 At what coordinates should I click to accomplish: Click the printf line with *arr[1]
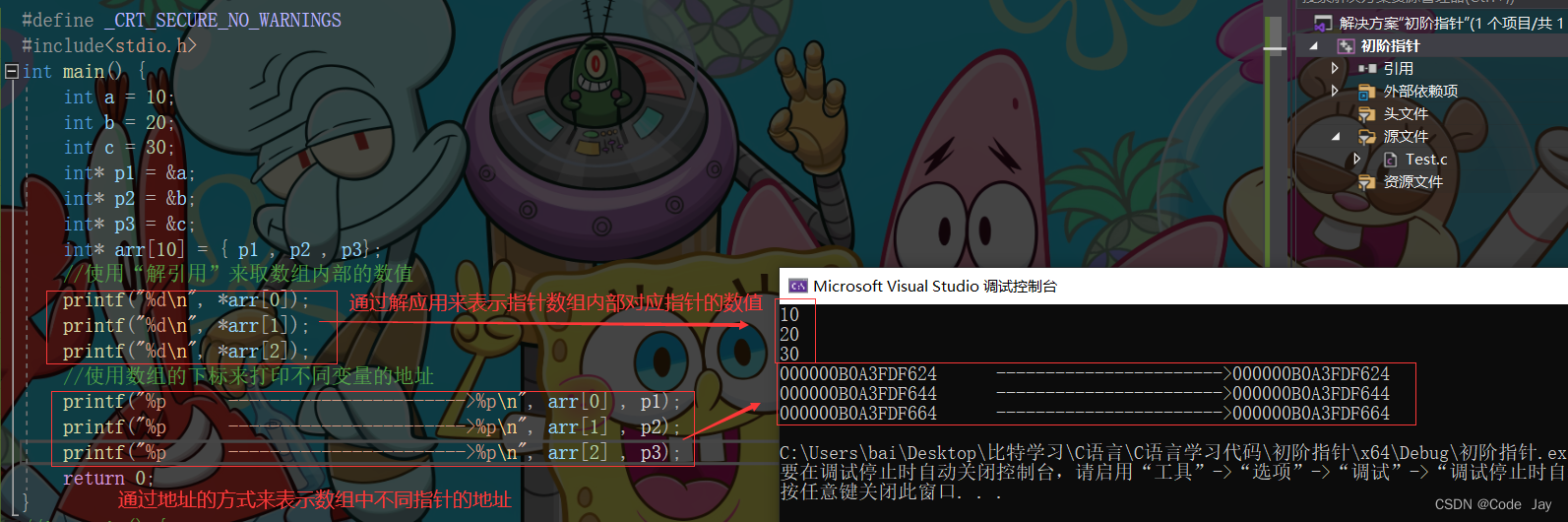pos(186,325)
